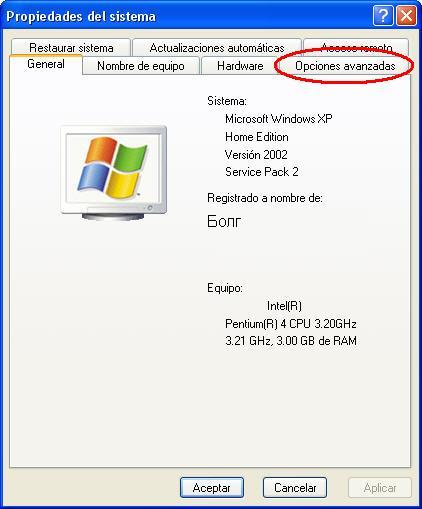Open the Nombre de equipo tab
This screenshot has height=509, width=422.
coord(141,66)
